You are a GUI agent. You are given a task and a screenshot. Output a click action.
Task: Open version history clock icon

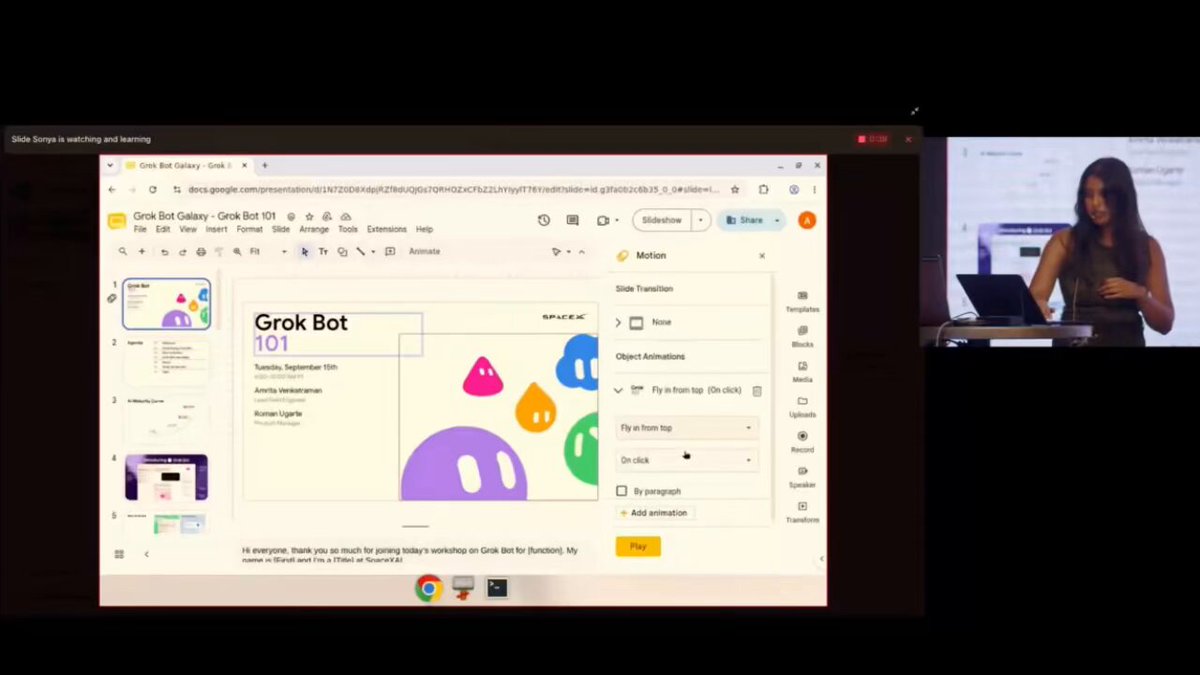click(x=544, y=220)
